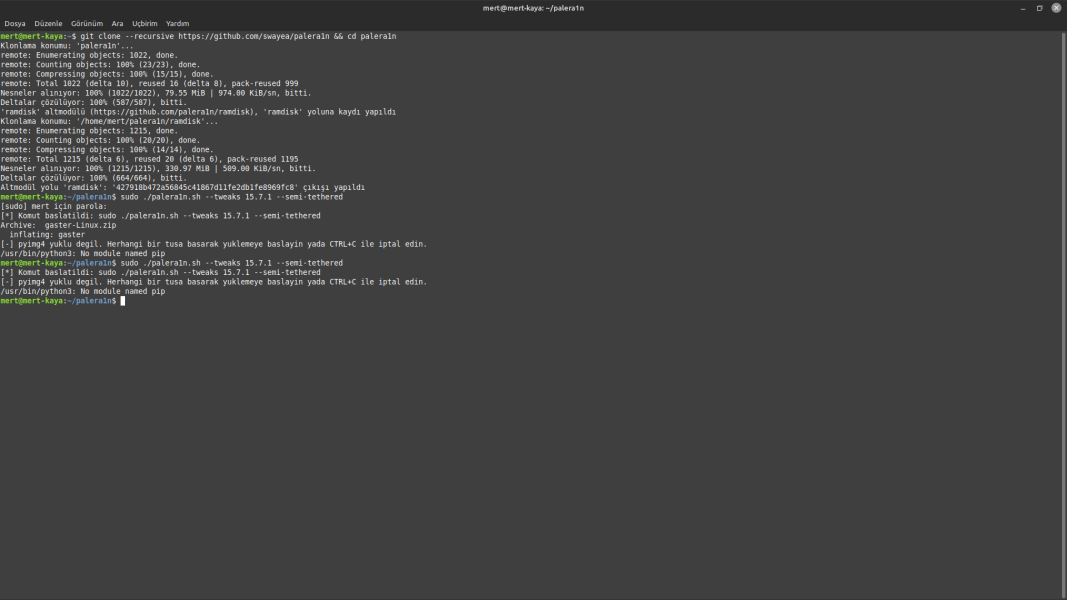The width and height of the screenshot is (1067, 600).
Task: Open the Dosya menu
Action: click(x=15, y=23)
